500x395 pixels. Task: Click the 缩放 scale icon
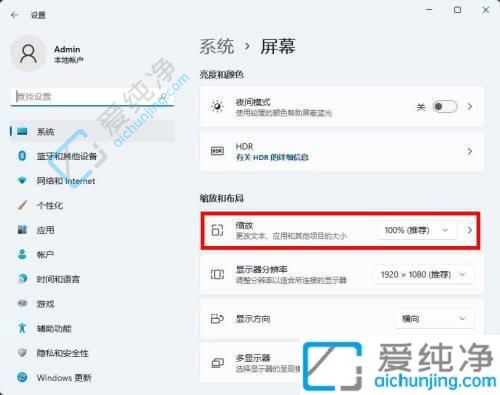click(x=217, y=230)
